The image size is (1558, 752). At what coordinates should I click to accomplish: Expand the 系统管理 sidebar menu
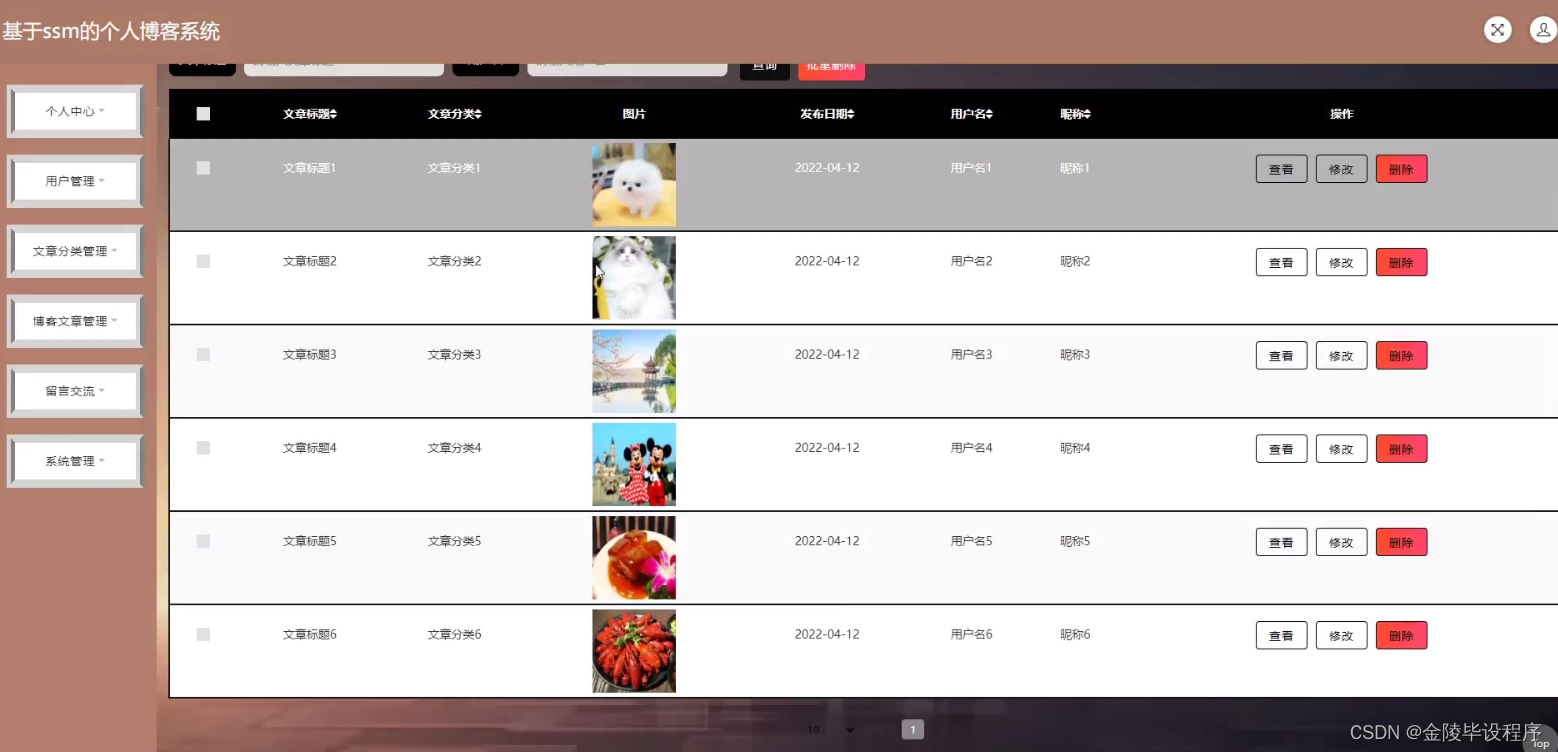point(74,460)
